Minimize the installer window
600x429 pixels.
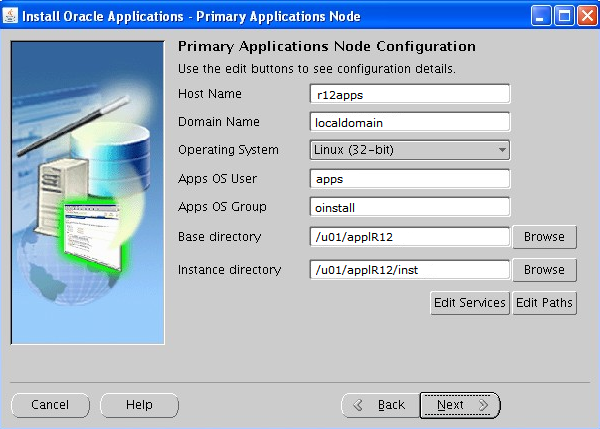pyautogui.click(x=541, y=16)
